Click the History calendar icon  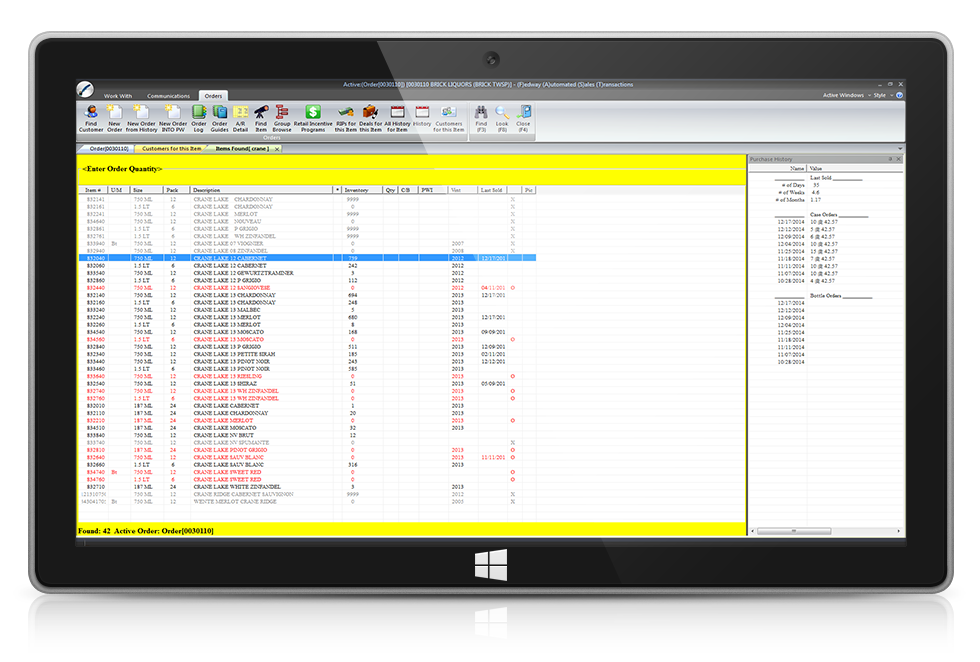click(422, 116)
